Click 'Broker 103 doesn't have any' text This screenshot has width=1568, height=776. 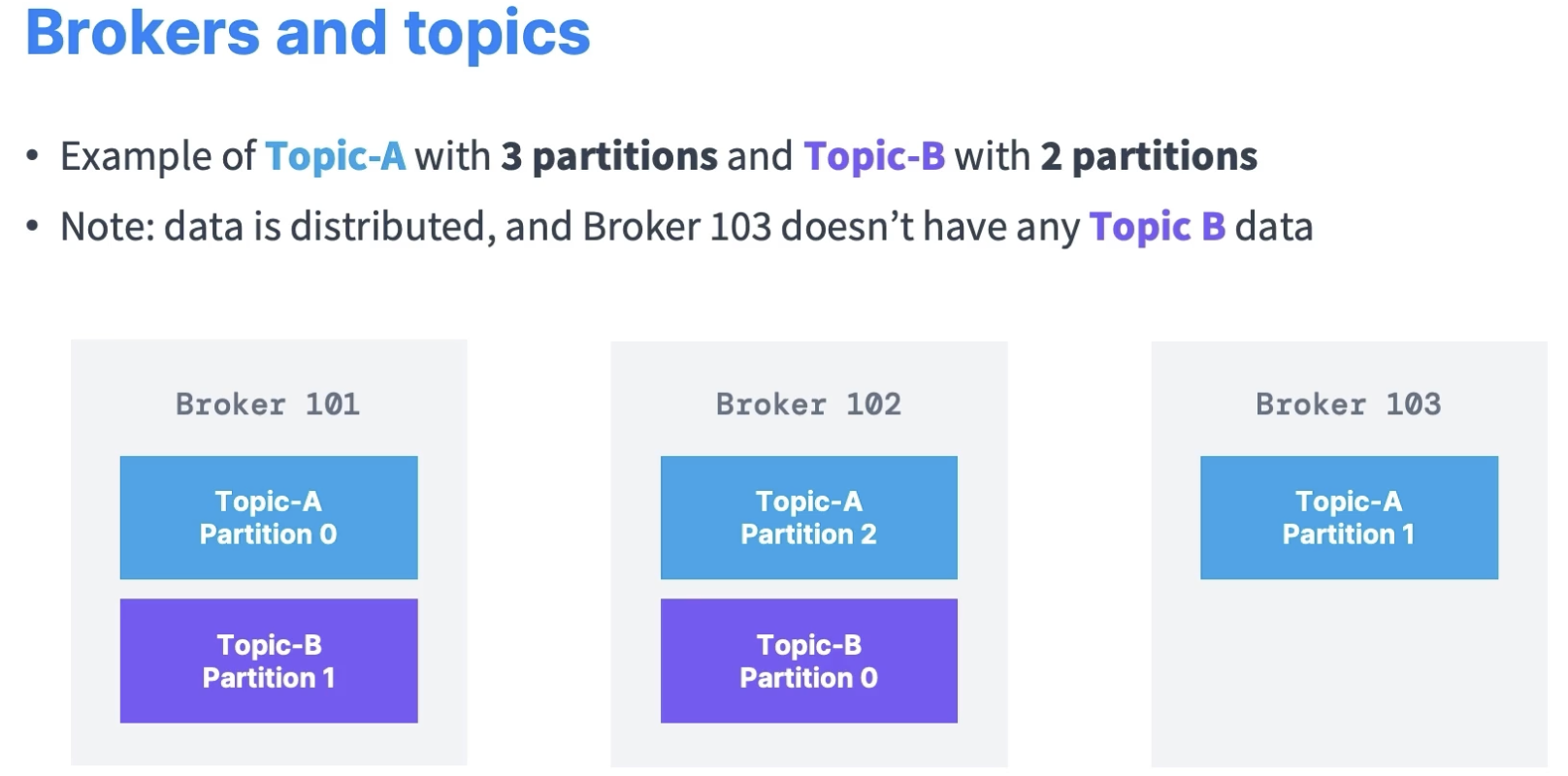[x=832, y=227]
